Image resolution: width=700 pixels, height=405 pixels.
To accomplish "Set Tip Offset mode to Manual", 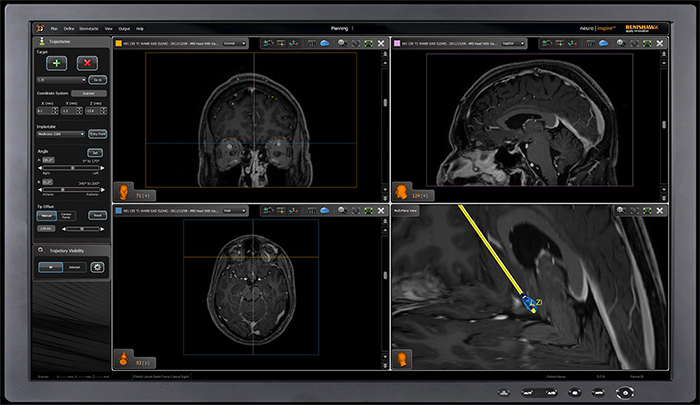I will click(x=46, y=215).
